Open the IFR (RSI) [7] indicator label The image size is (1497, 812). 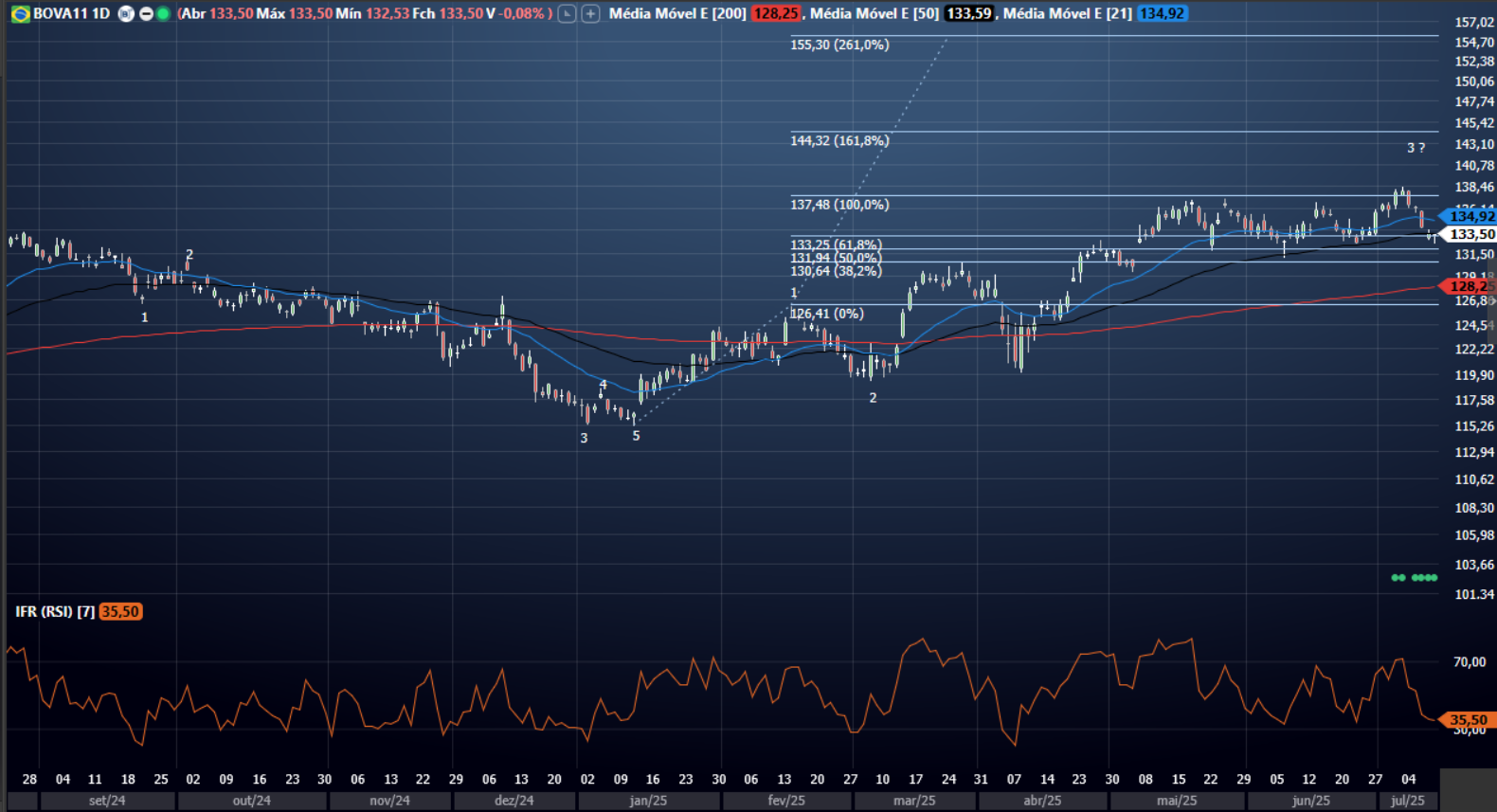[55, 612]
